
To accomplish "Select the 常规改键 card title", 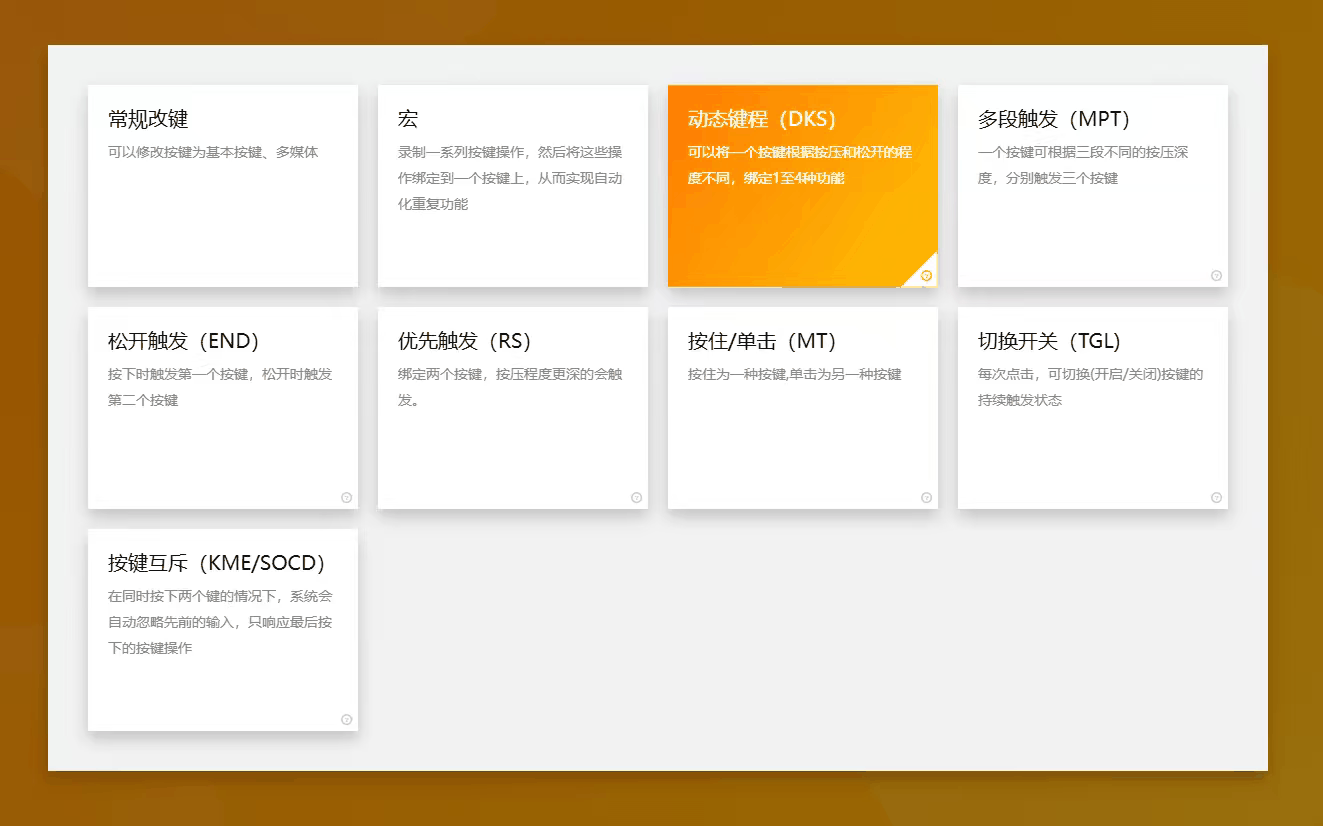I will (148, 119).
